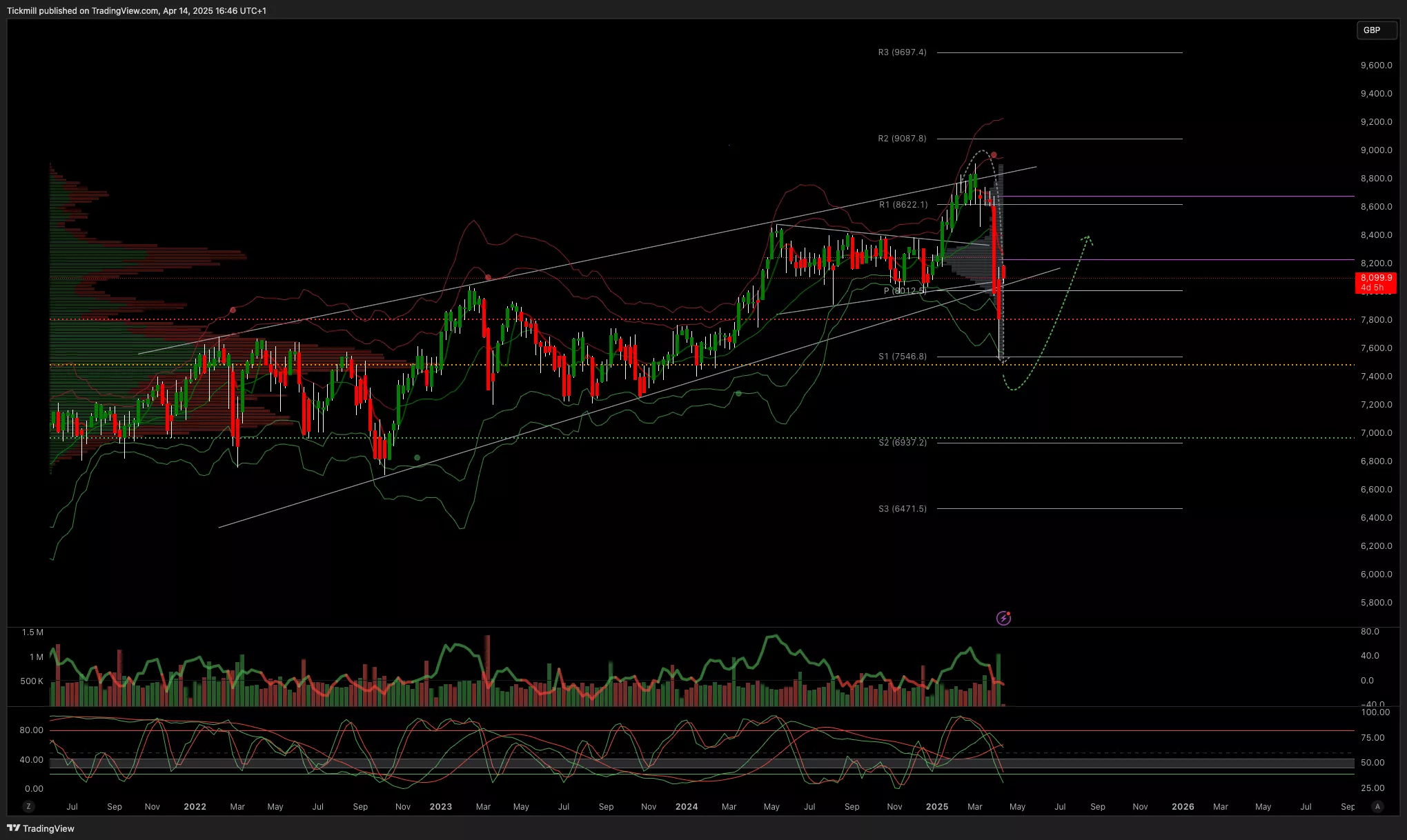Click the green arrow tip of projected path

pos(1088,238)
